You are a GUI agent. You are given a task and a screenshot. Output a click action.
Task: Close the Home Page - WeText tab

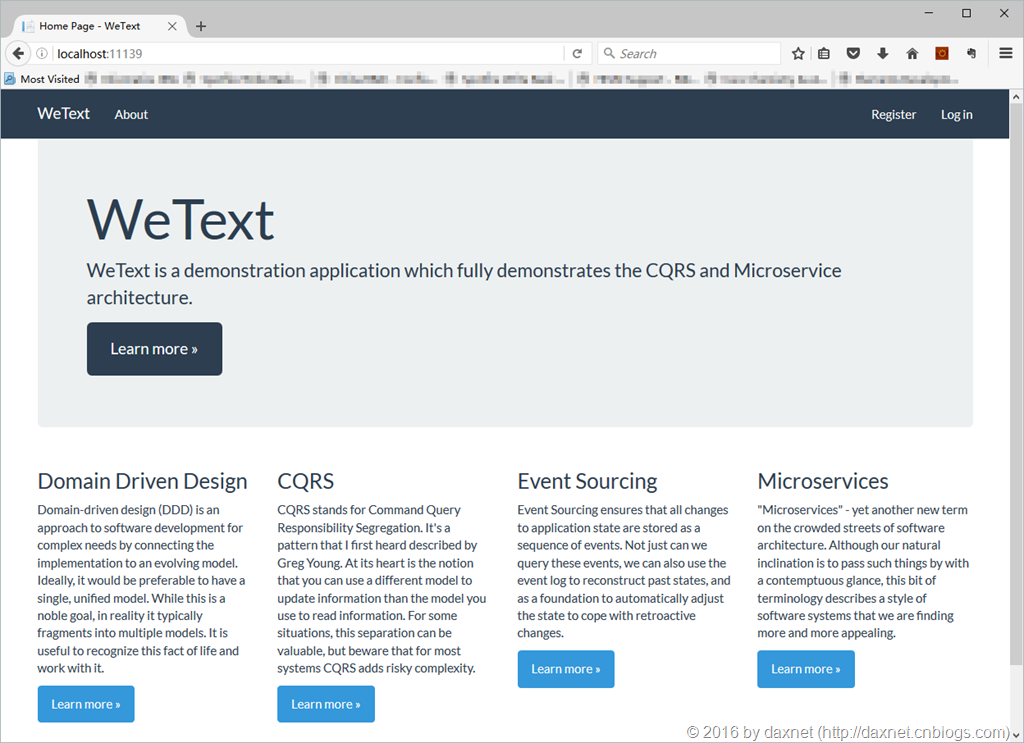click(172, 26)
